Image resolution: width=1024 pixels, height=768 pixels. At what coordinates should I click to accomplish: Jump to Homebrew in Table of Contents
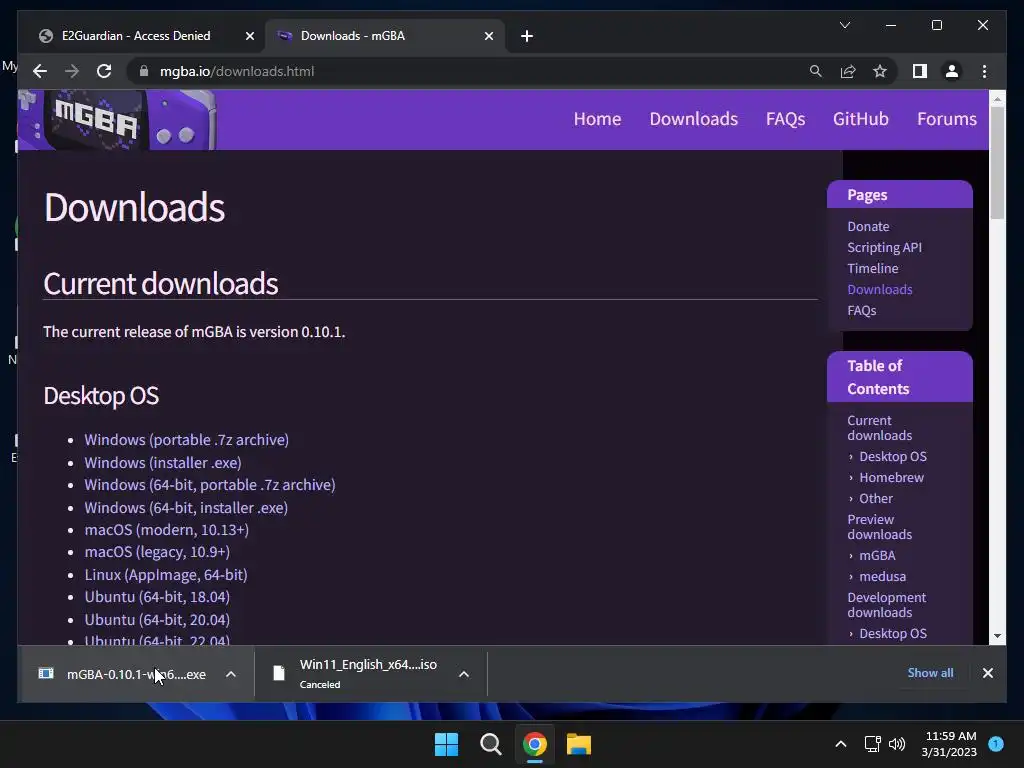(891, 477)
